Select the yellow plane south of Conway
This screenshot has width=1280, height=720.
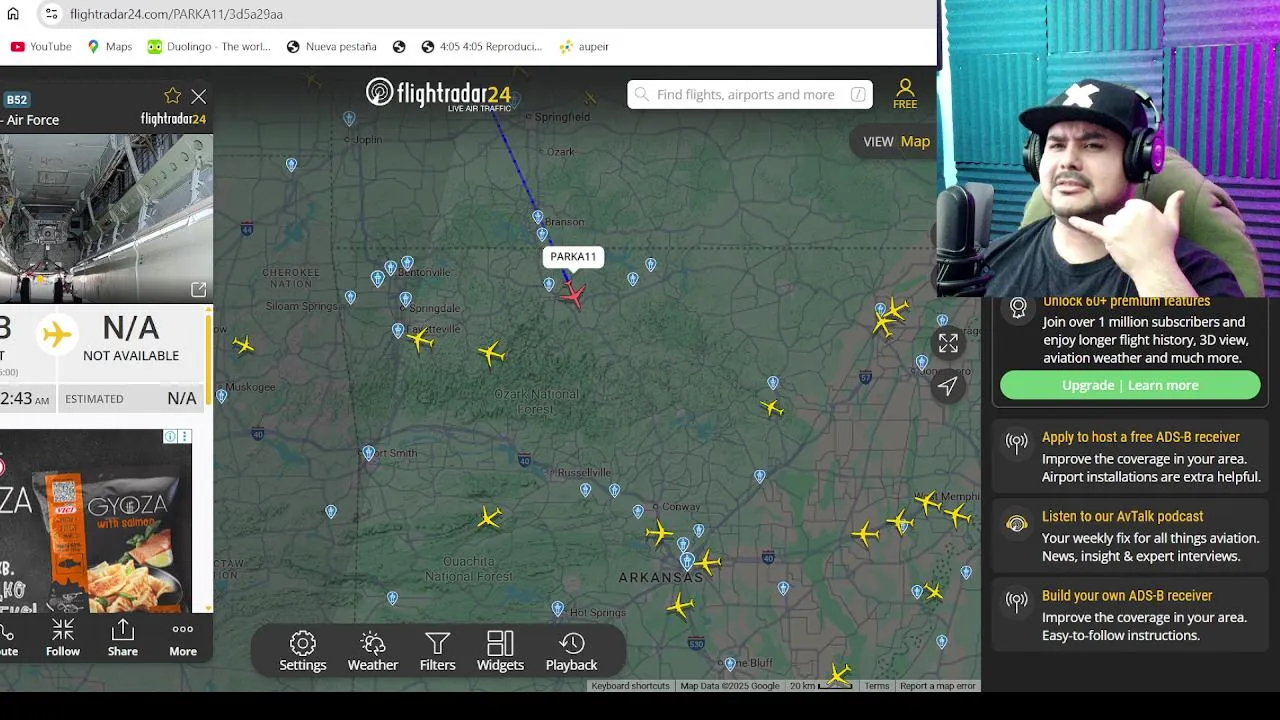[x=660, y=533]
